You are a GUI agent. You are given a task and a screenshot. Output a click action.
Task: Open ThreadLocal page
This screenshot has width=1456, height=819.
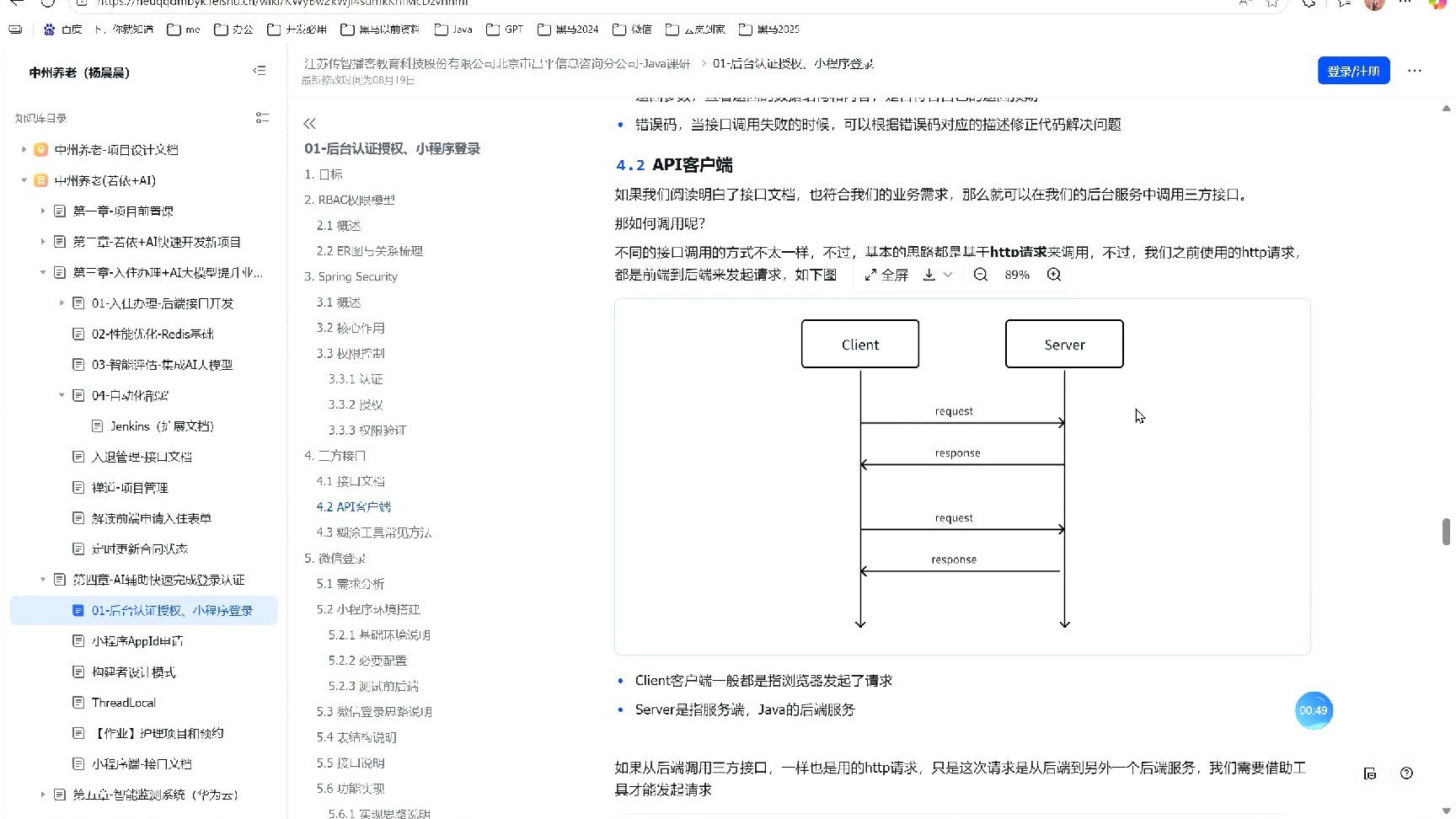[124, 703]
